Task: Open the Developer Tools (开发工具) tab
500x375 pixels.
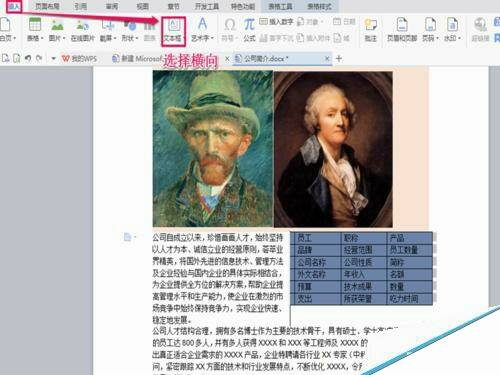Action: point(207,6)
